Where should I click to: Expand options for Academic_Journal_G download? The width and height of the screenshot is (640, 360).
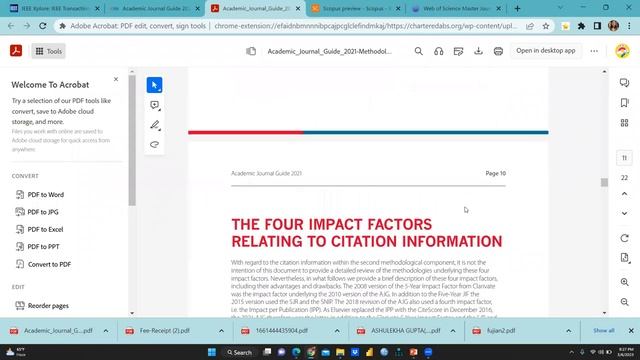(106, 331)
